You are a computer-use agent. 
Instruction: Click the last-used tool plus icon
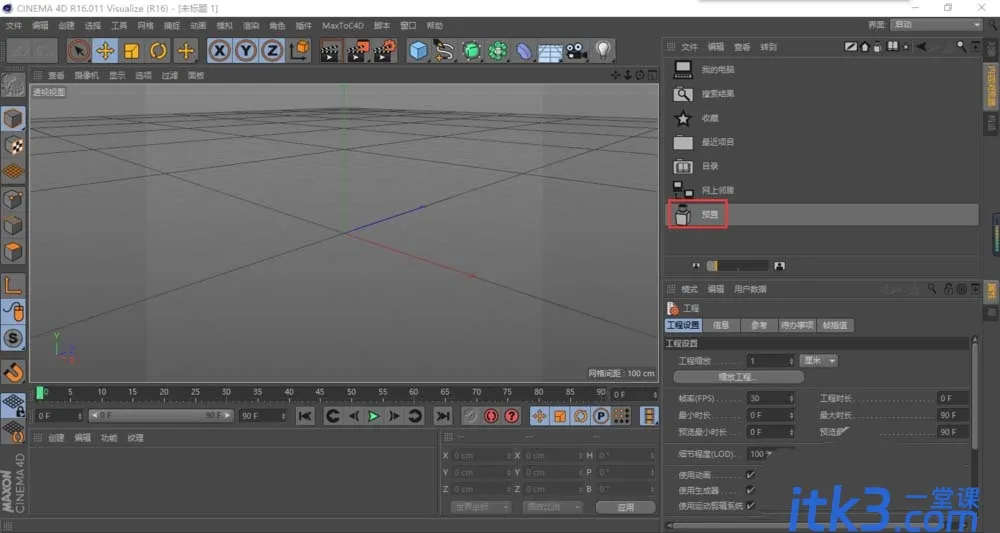click(x=186, y=51)
